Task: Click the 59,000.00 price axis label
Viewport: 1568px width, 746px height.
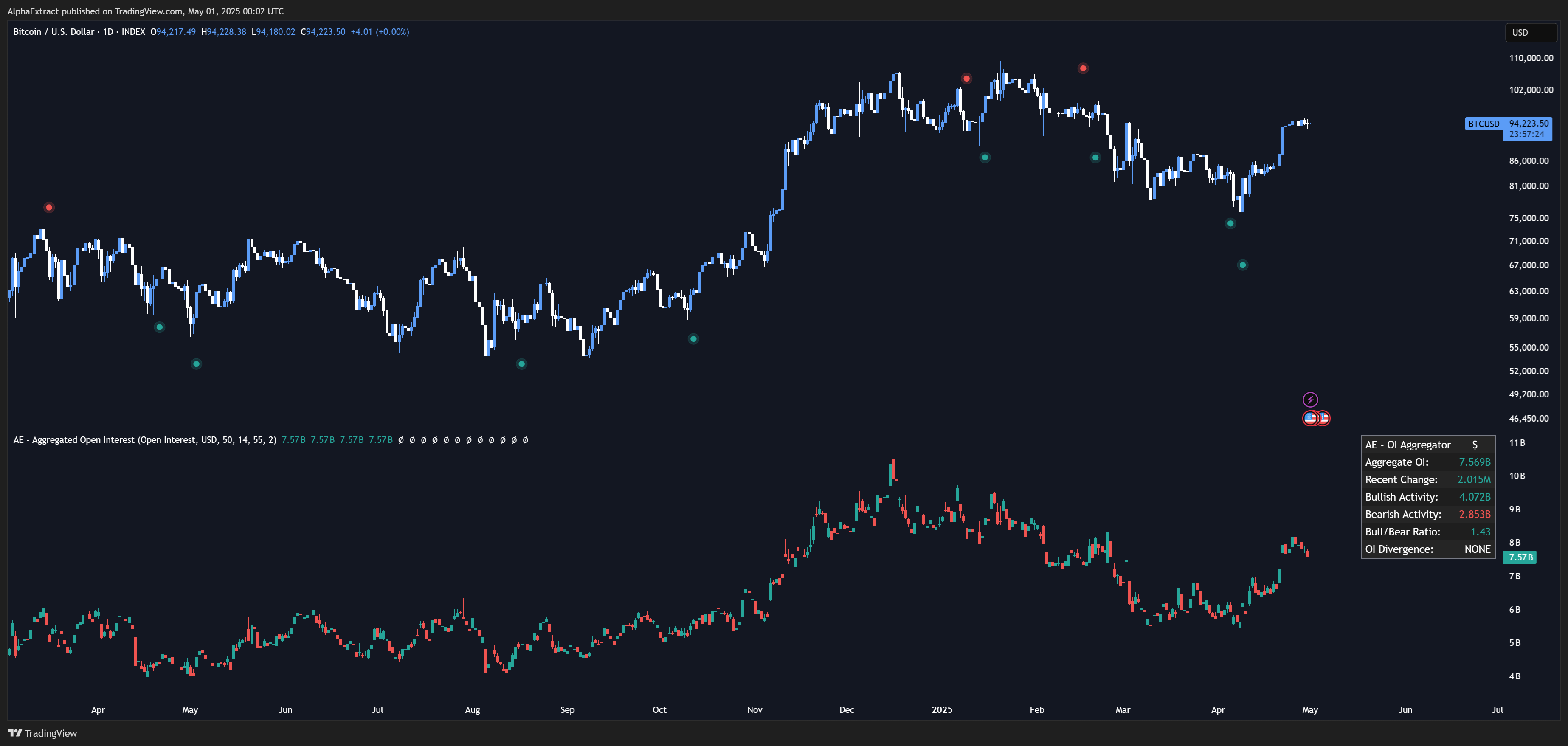Action: point(1529,318)
